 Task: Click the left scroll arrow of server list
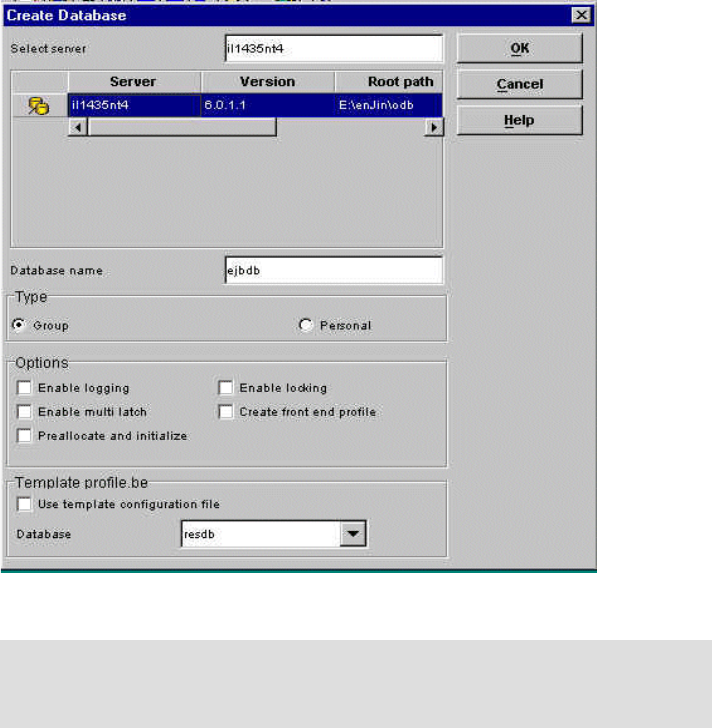point(78,127)
